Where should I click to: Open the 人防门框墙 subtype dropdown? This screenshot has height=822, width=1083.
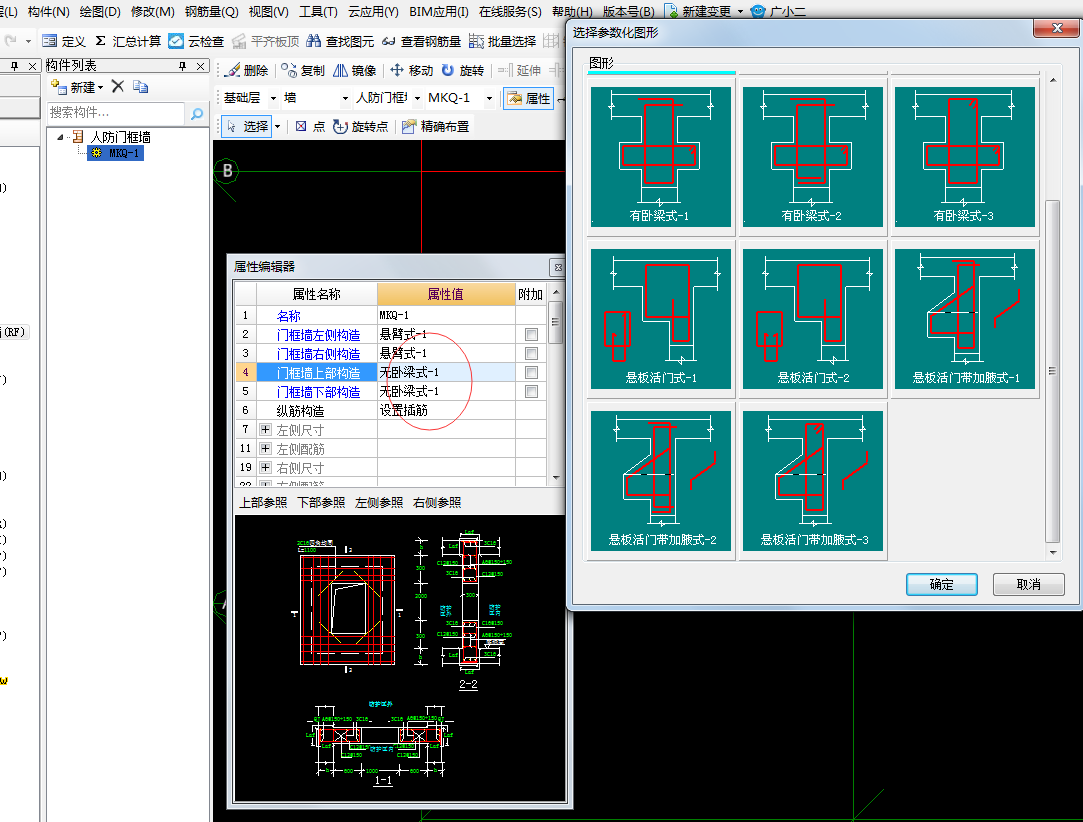tap(417, 99)
